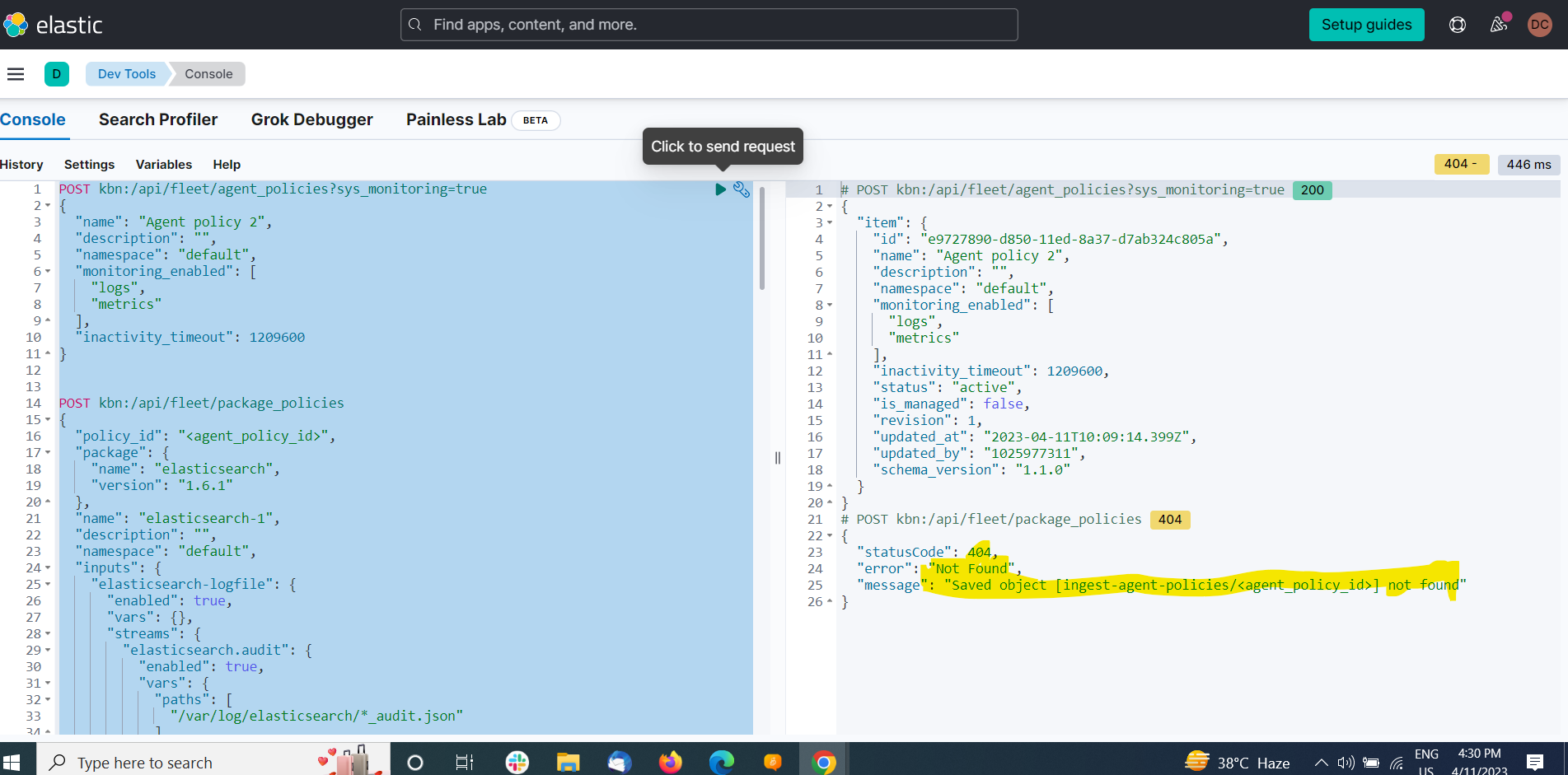Viewport: 1568px width, 775px height.
Task: Open the weather widget showing 38°C Haze
Action: click(1238, 763)
